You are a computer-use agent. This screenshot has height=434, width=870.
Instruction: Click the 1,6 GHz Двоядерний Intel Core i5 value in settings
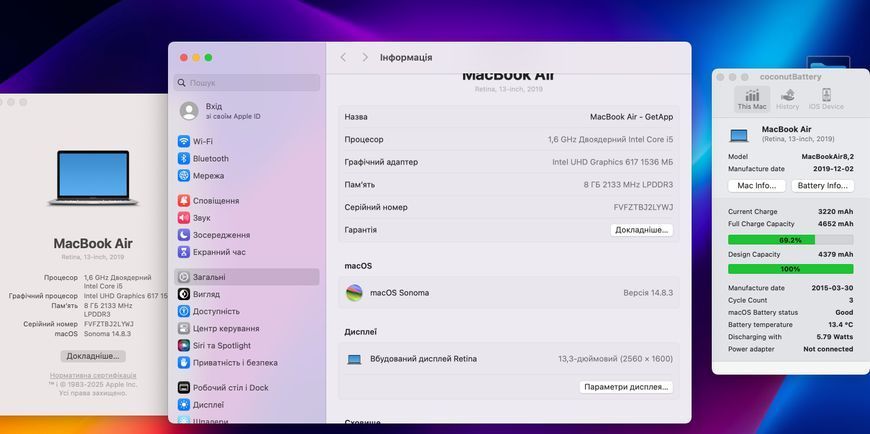point(610,140)
